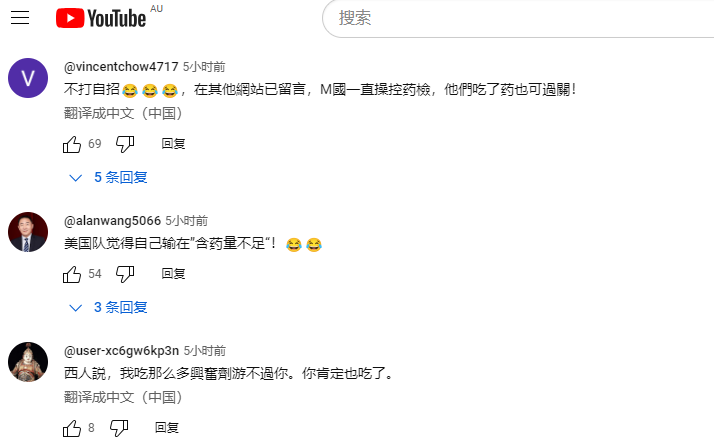The width and height of the screenshot is (714, 445).
Task: Reply to alanwang5066 via 回复
Action: tap(173, 274)
